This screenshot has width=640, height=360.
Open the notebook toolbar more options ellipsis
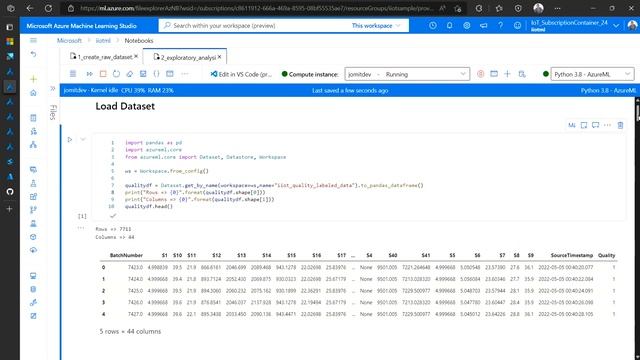(185, 74)
